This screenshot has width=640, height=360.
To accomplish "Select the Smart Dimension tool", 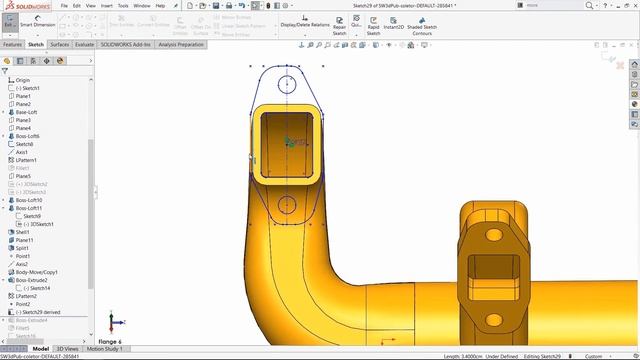I will click(x=38, y=22).
